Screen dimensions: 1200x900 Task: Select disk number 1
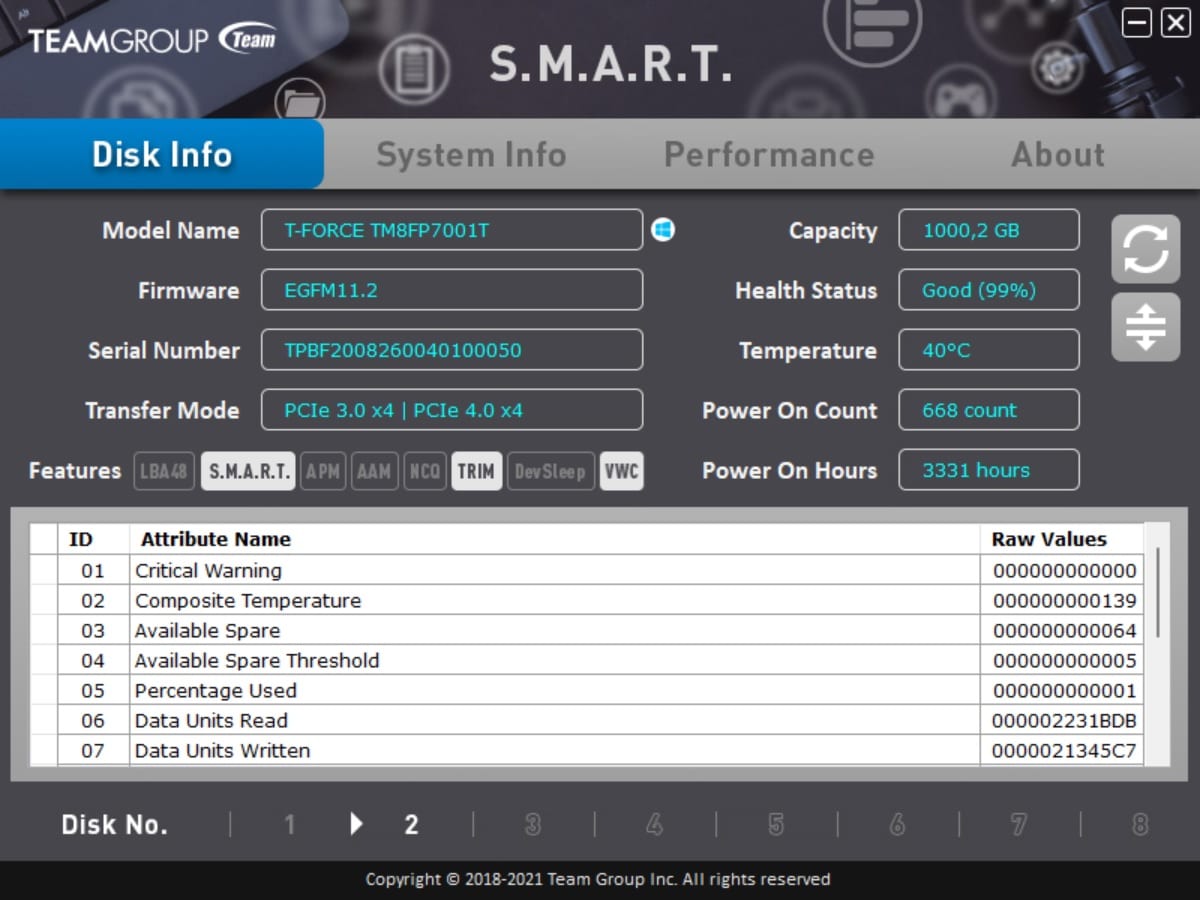[289, 825]
